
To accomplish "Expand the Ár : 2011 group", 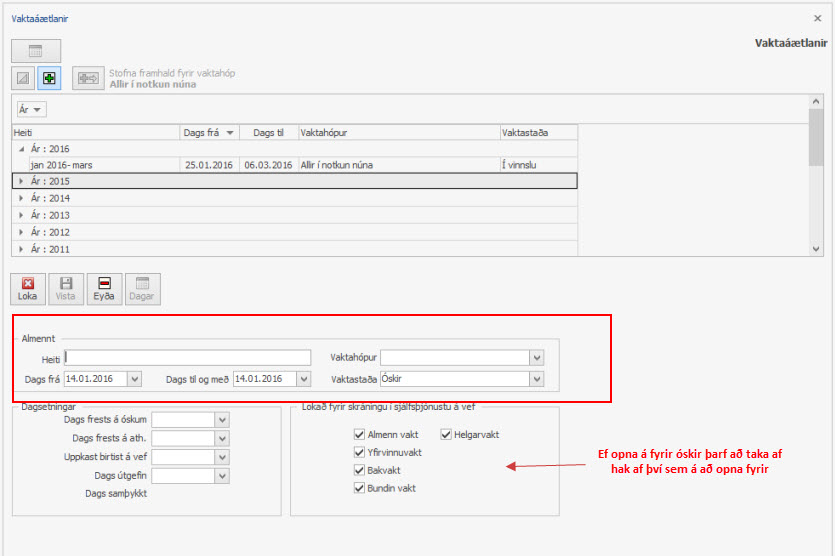I will point(21,249).
